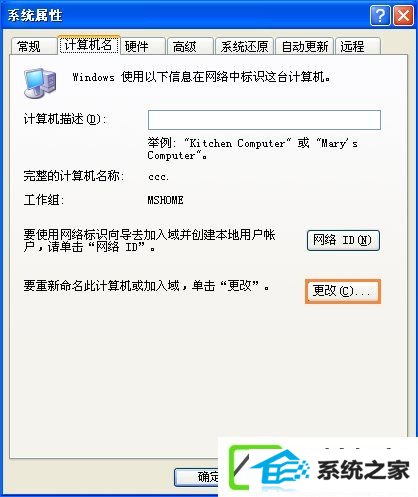Click the 网络 ID(N) button
The height and width of the screenshot is (497, 418).
(343, 240)
